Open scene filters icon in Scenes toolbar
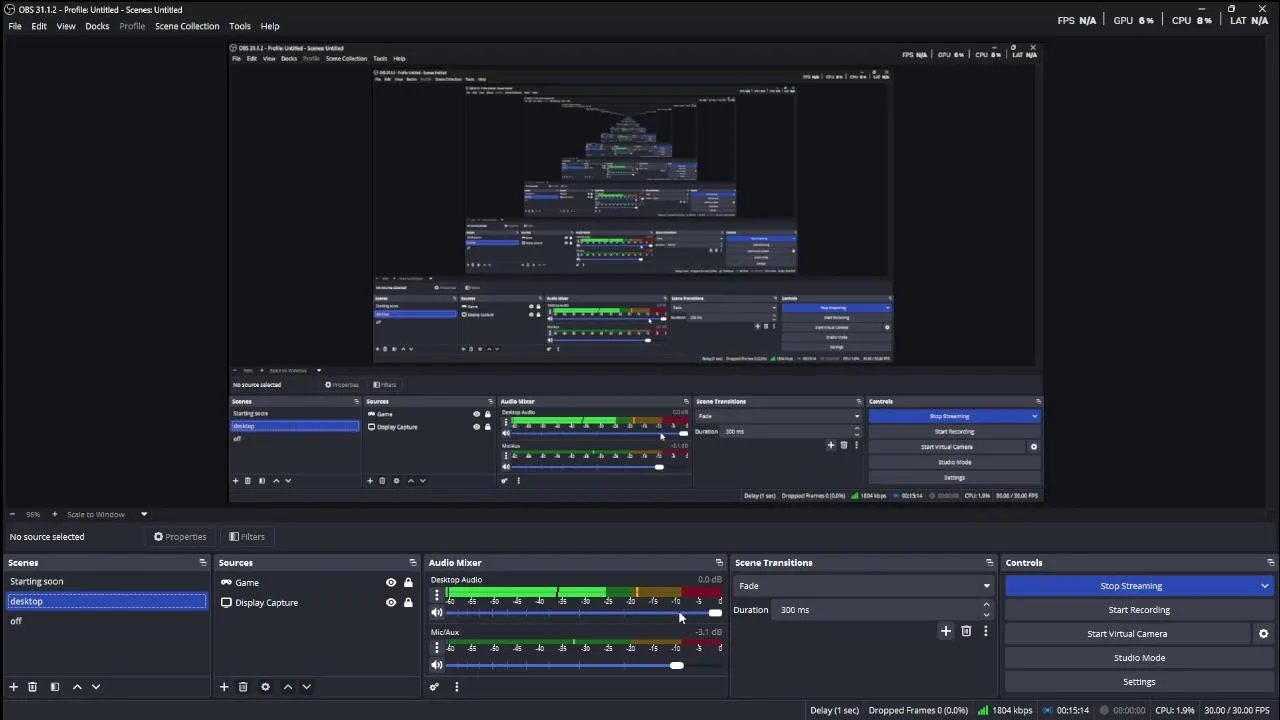1280x720 pixels. pyautogui.click(x=55, y=687)
